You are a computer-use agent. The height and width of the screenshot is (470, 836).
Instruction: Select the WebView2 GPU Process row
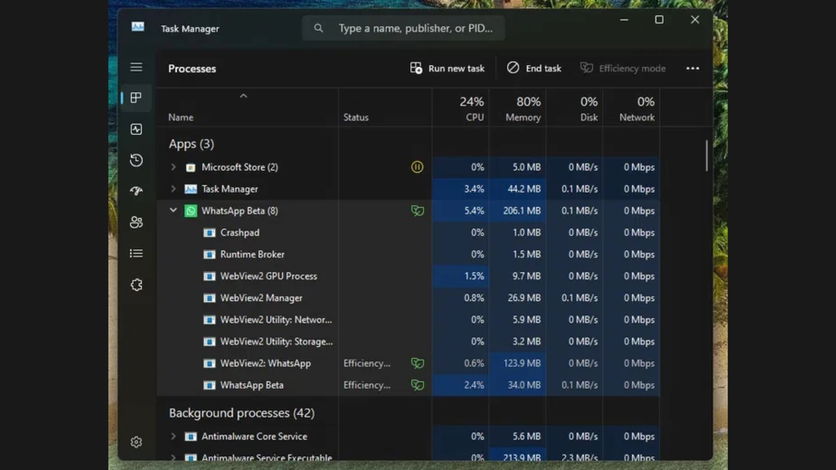[x=408, y=276]
